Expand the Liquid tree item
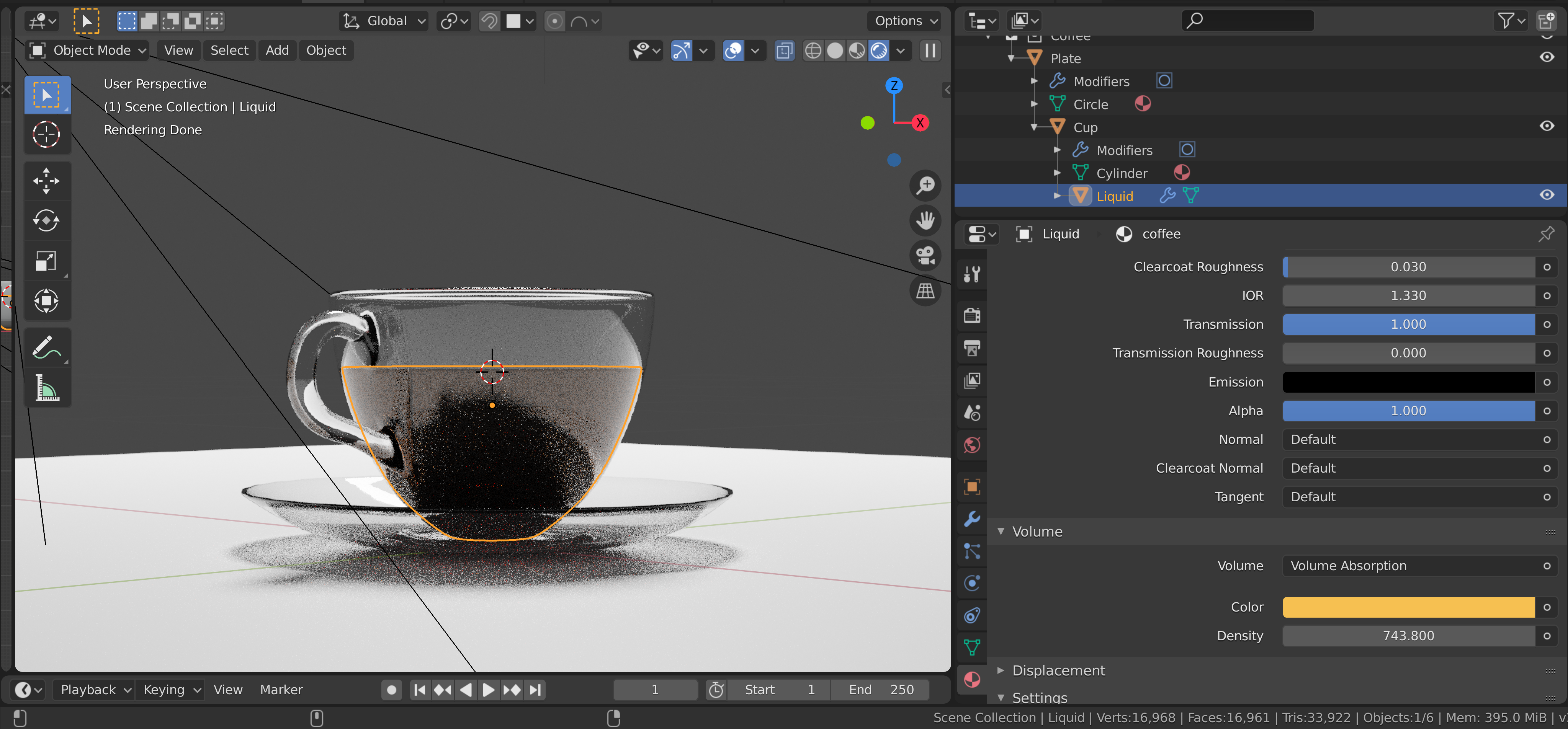Image resolution: width=1568 pixels, height=729 pixels. [1057, 196]
